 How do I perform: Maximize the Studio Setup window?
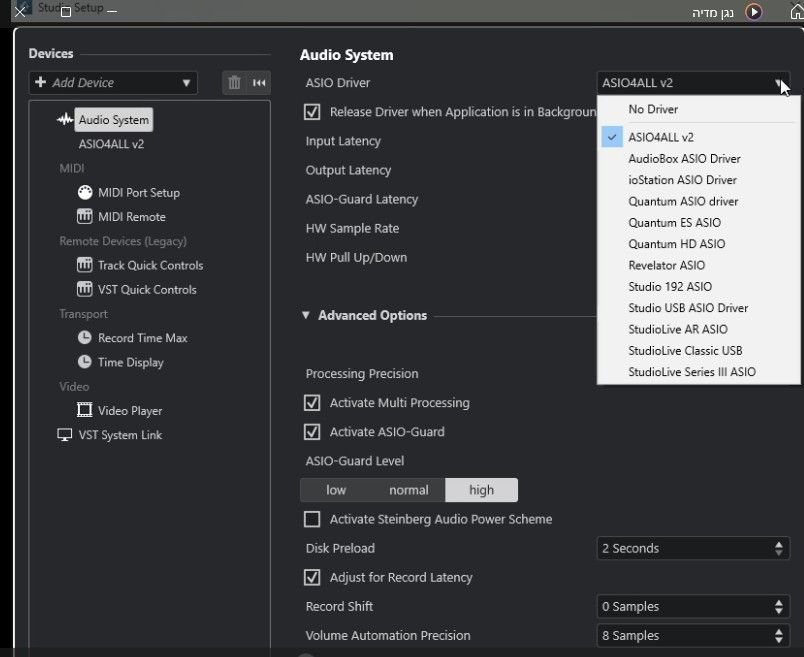(66, 11)
